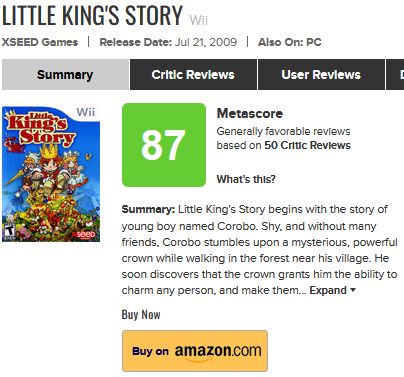
Task: Open the PC version link
Action: (x=314, y=42)
